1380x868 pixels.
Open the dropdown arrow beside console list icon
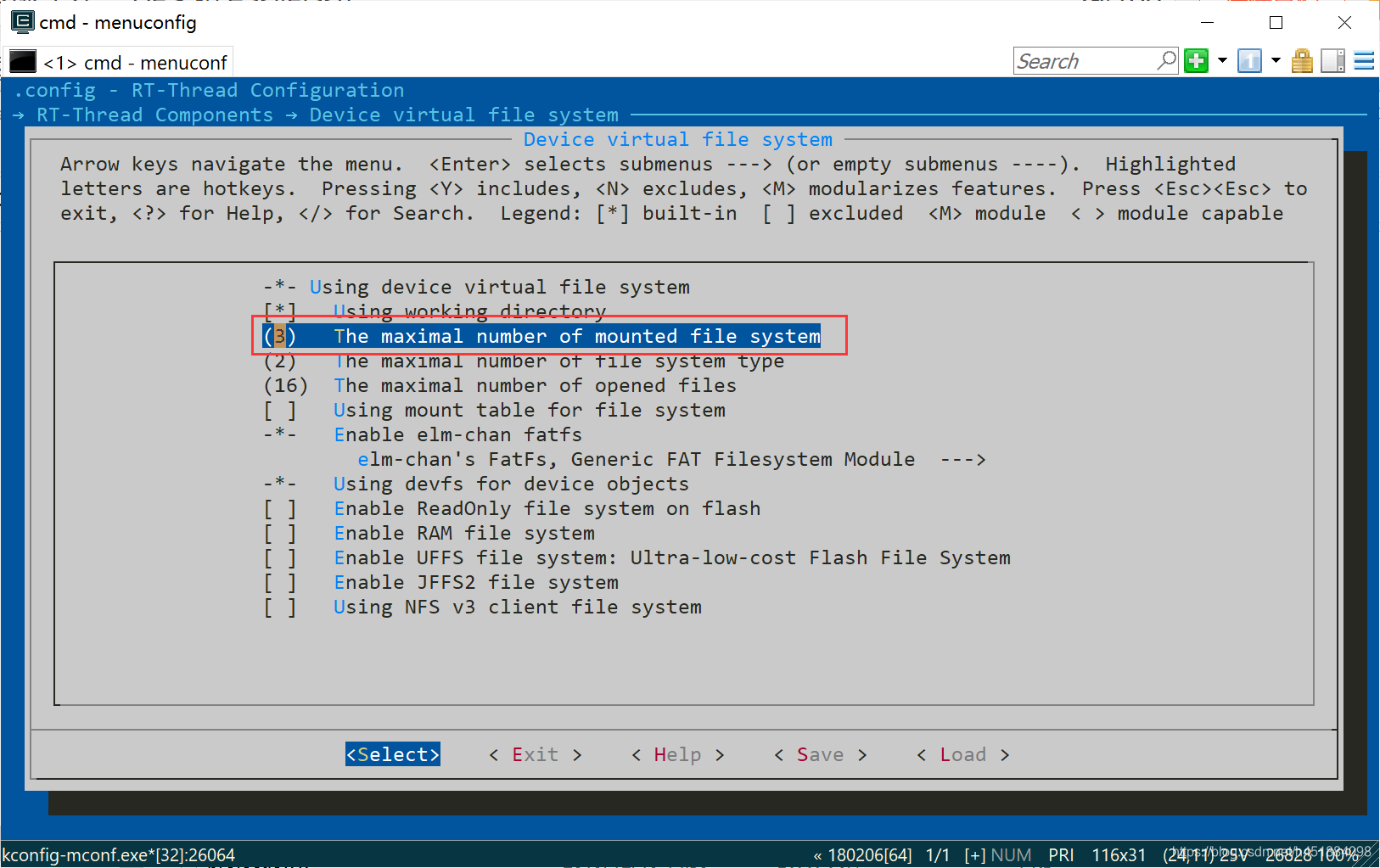click(1276, 61)
